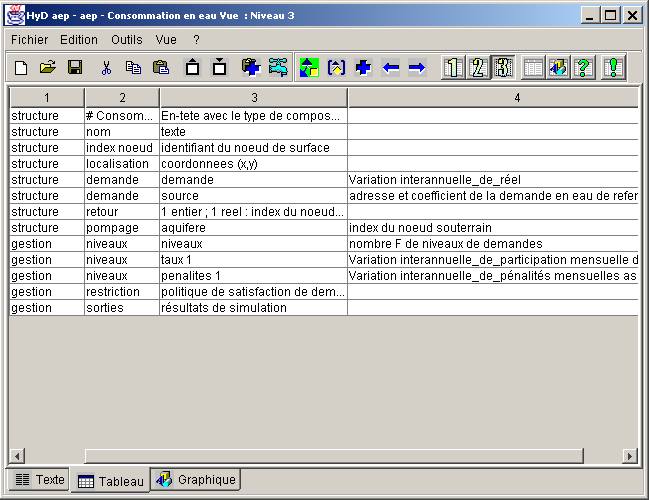
Task: Paste with the clipboard icon
Action: point(161,67)
